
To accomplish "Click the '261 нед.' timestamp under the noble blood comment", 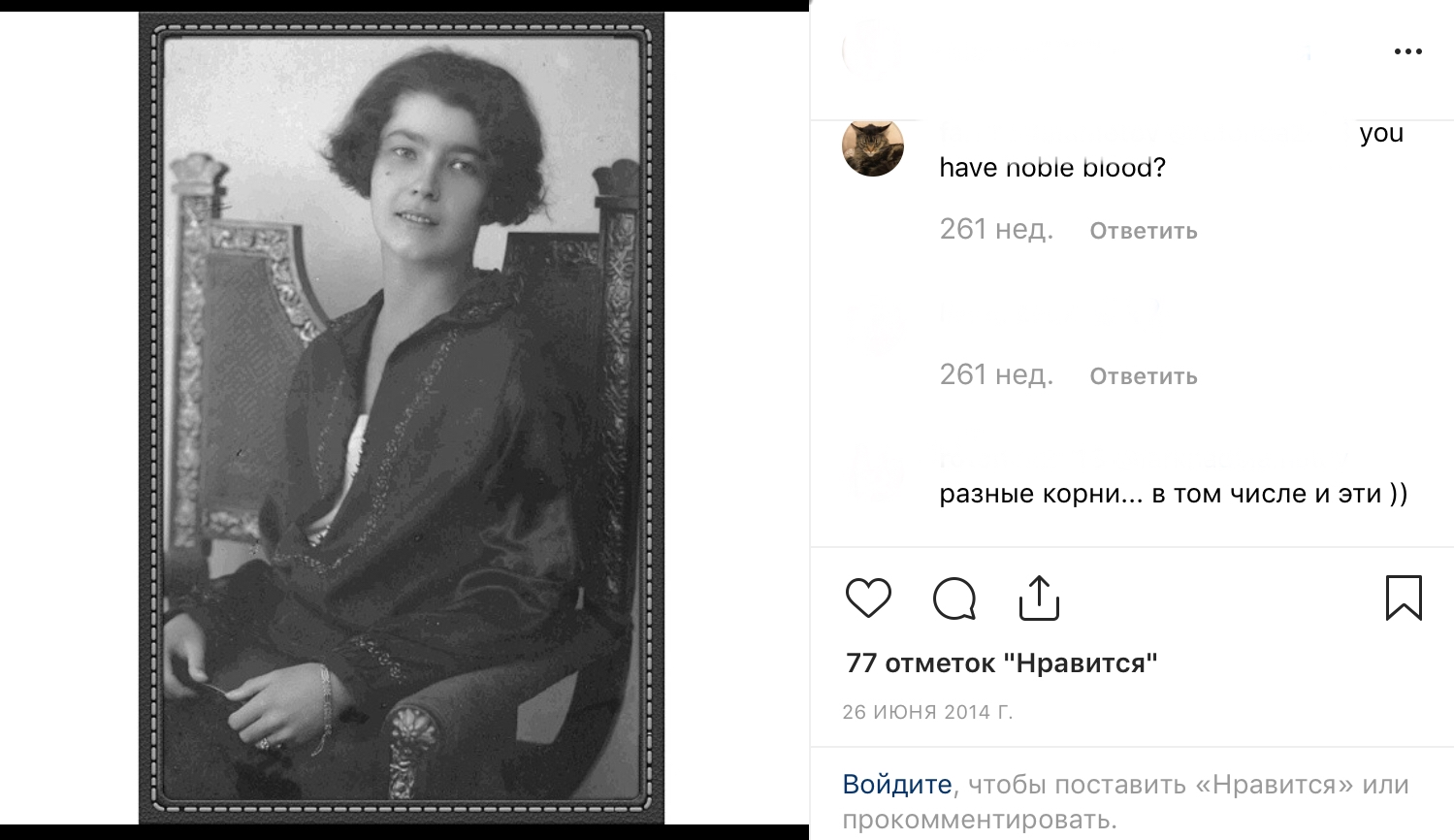I will (996, 229).
